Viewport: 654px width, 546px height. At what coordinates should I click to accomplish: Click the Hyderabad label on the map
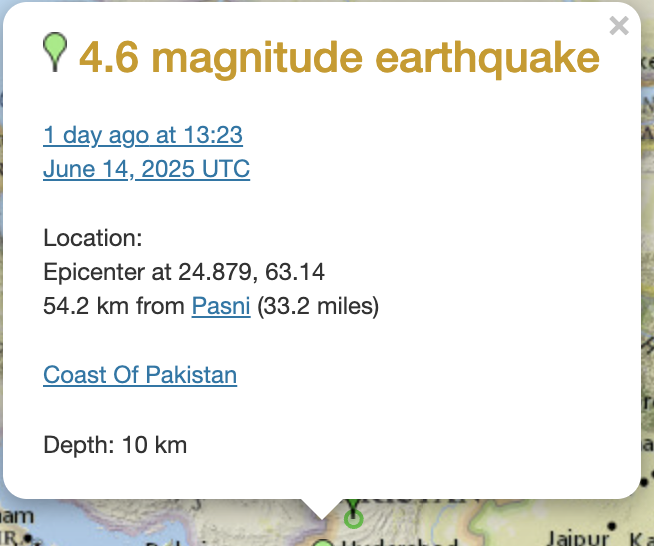pos(400,543)
